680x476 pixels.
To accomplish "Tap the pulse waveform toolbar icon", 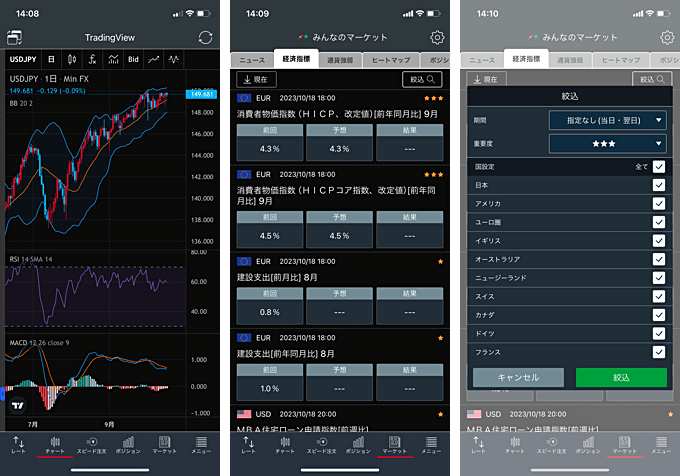I will pyautogui.click(x=174, y=60).
